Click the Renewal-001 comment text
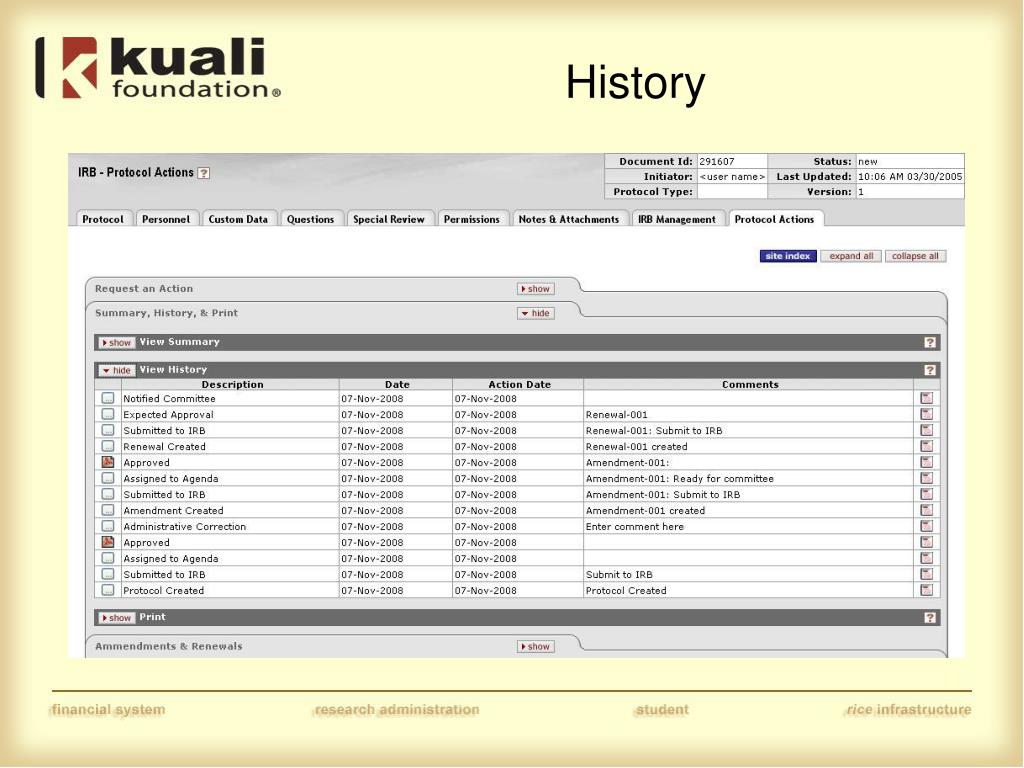The height and width of the screenshot is (768, 1024). 616,415
